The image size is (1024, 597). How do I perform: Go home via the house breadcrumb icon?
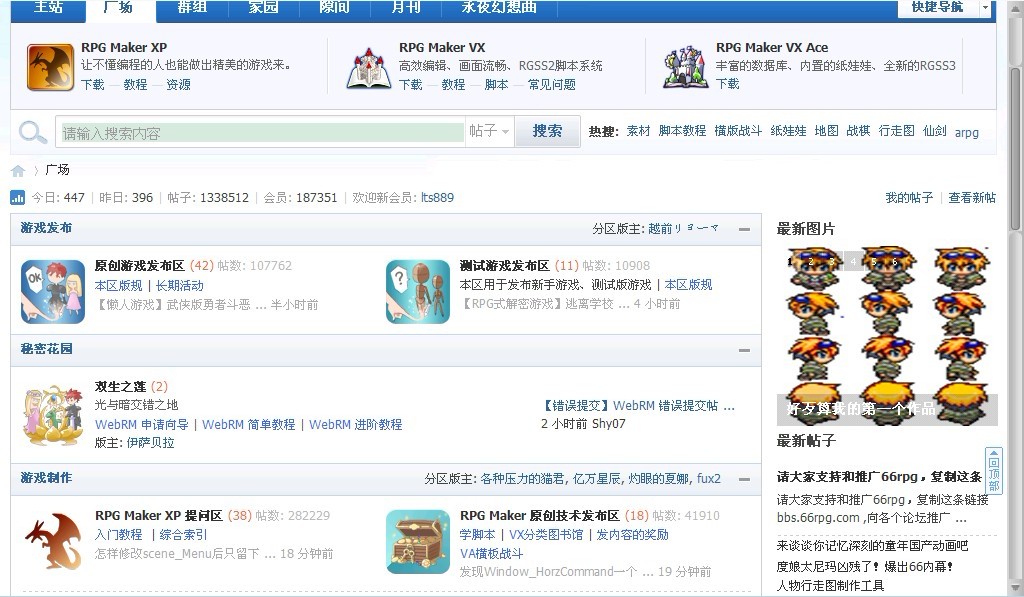18,170
